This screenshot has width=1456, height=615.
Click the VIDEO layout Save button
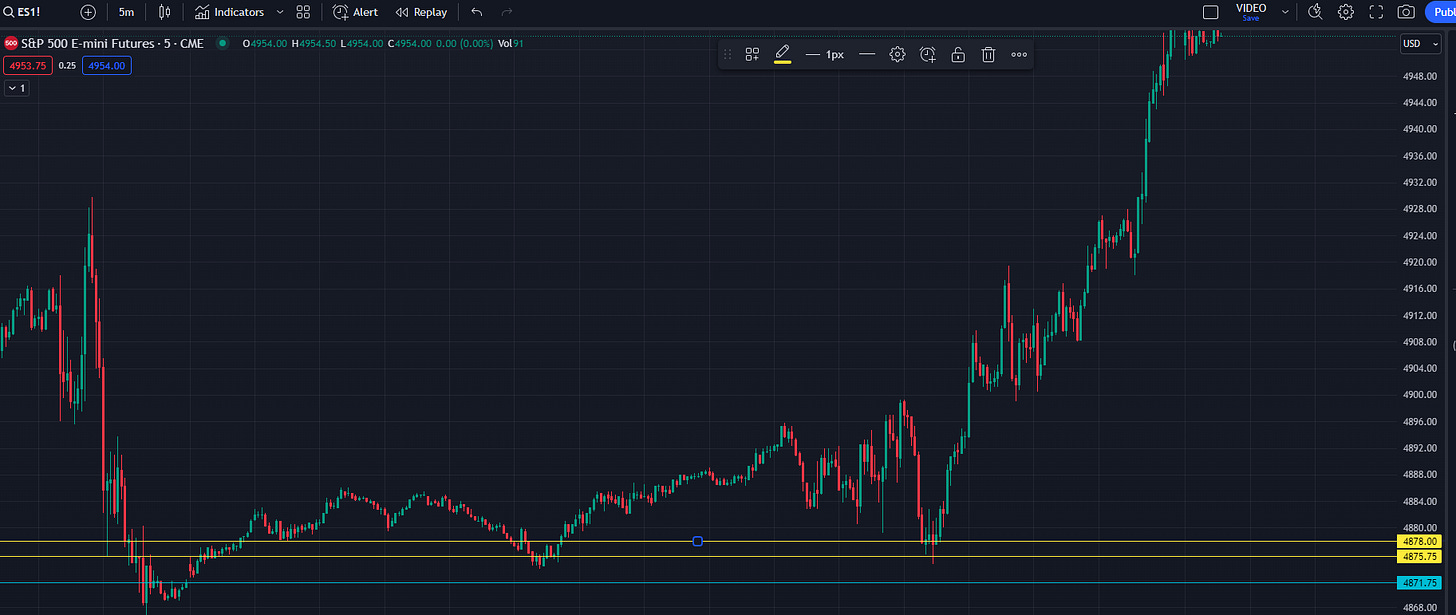coord(1251,18)
